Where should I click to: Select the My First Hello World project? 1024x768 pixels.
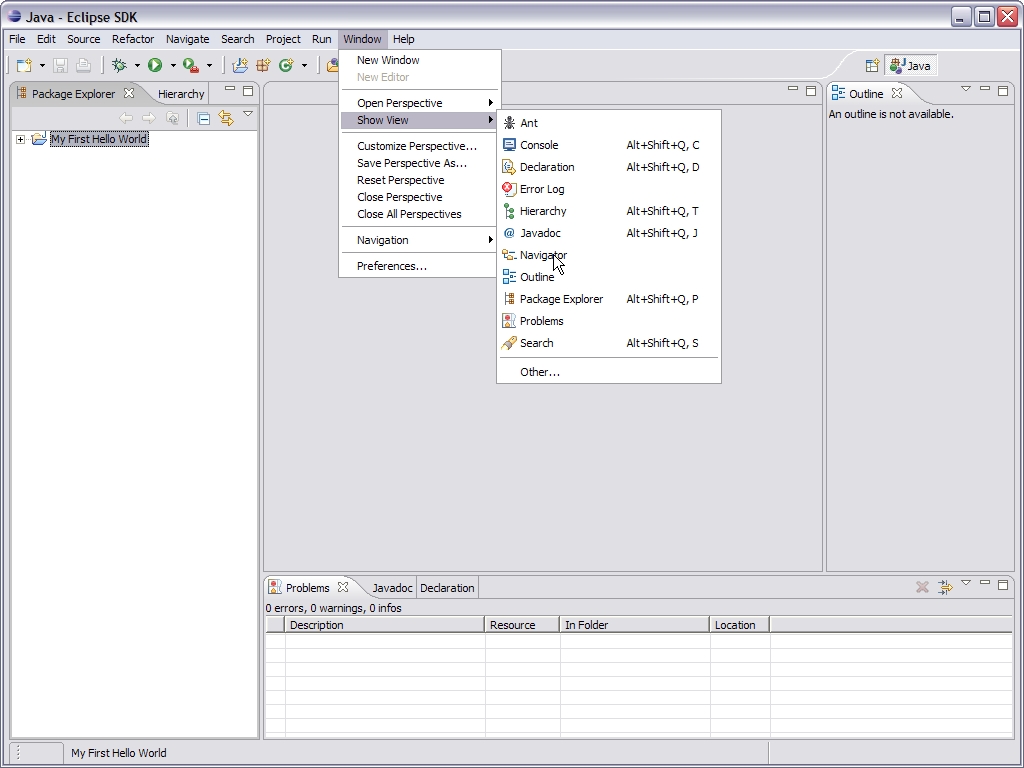pos(99,139)
